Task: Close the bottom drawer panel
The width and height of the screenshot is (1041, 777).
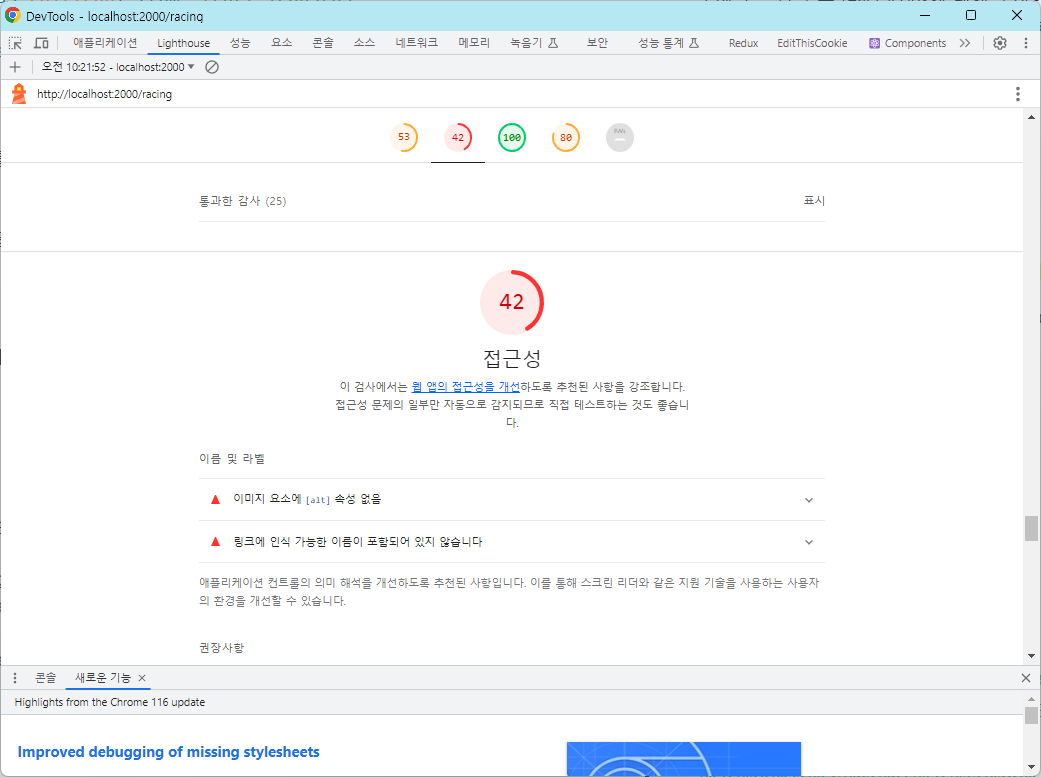Action: [x=1026, y=678]
